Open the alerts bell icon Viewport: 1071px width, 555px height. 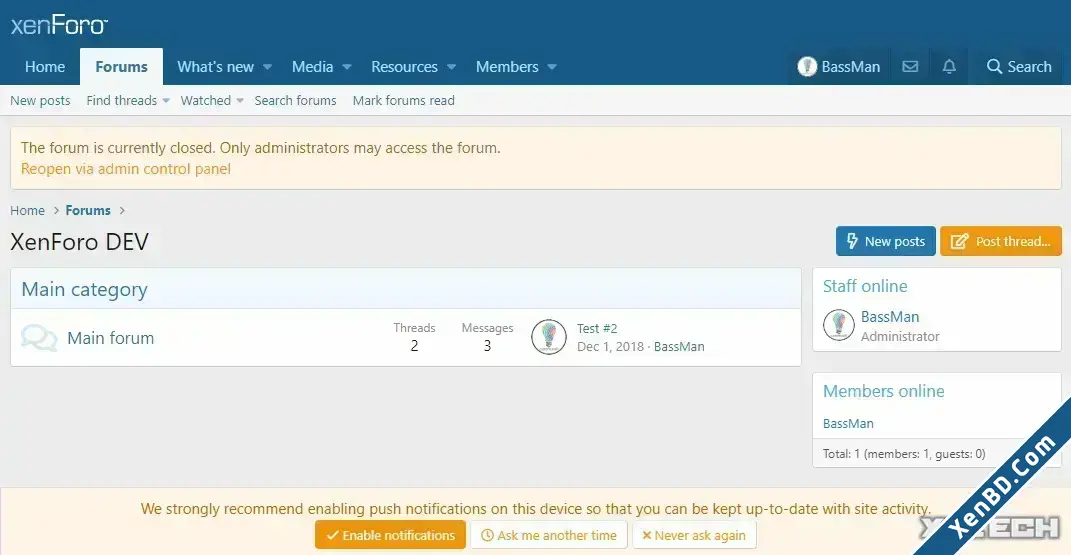click(949, 66)
